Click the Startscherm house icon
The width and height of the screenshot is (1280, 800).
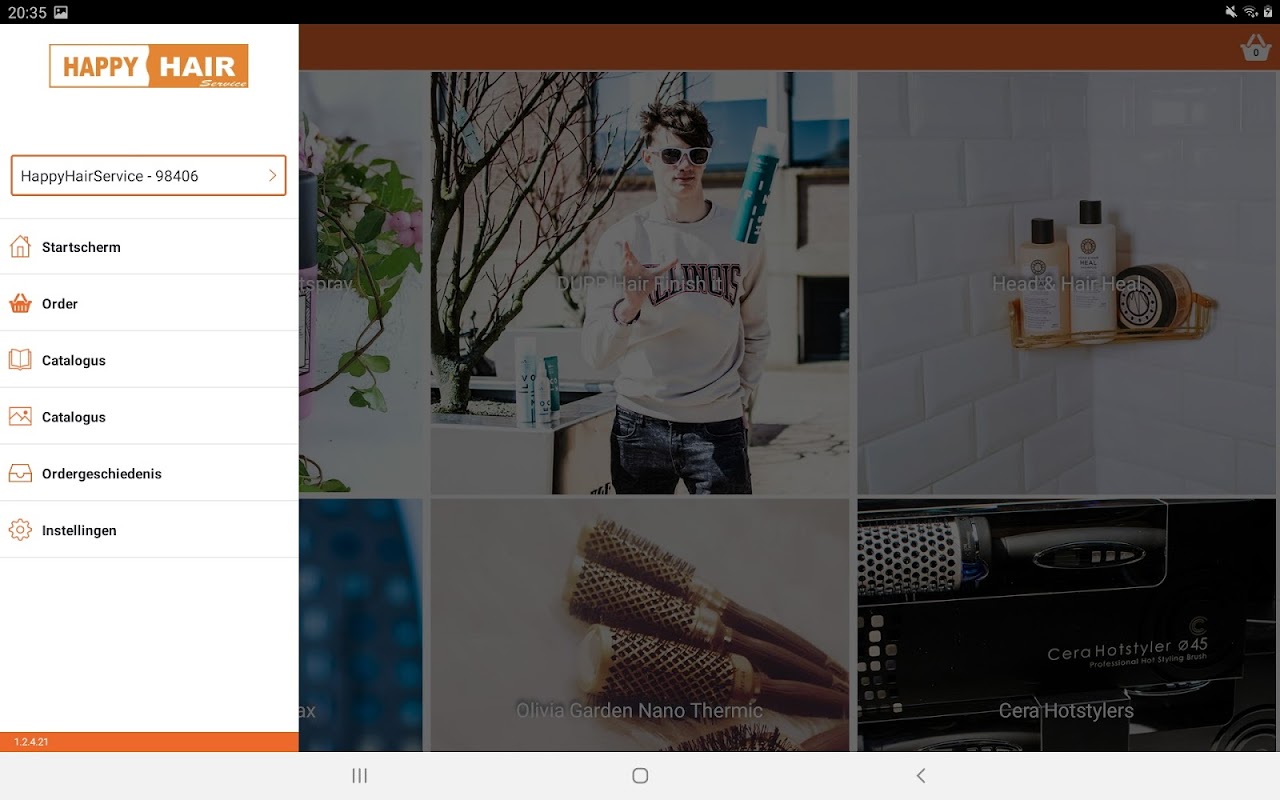click(20, 247)
